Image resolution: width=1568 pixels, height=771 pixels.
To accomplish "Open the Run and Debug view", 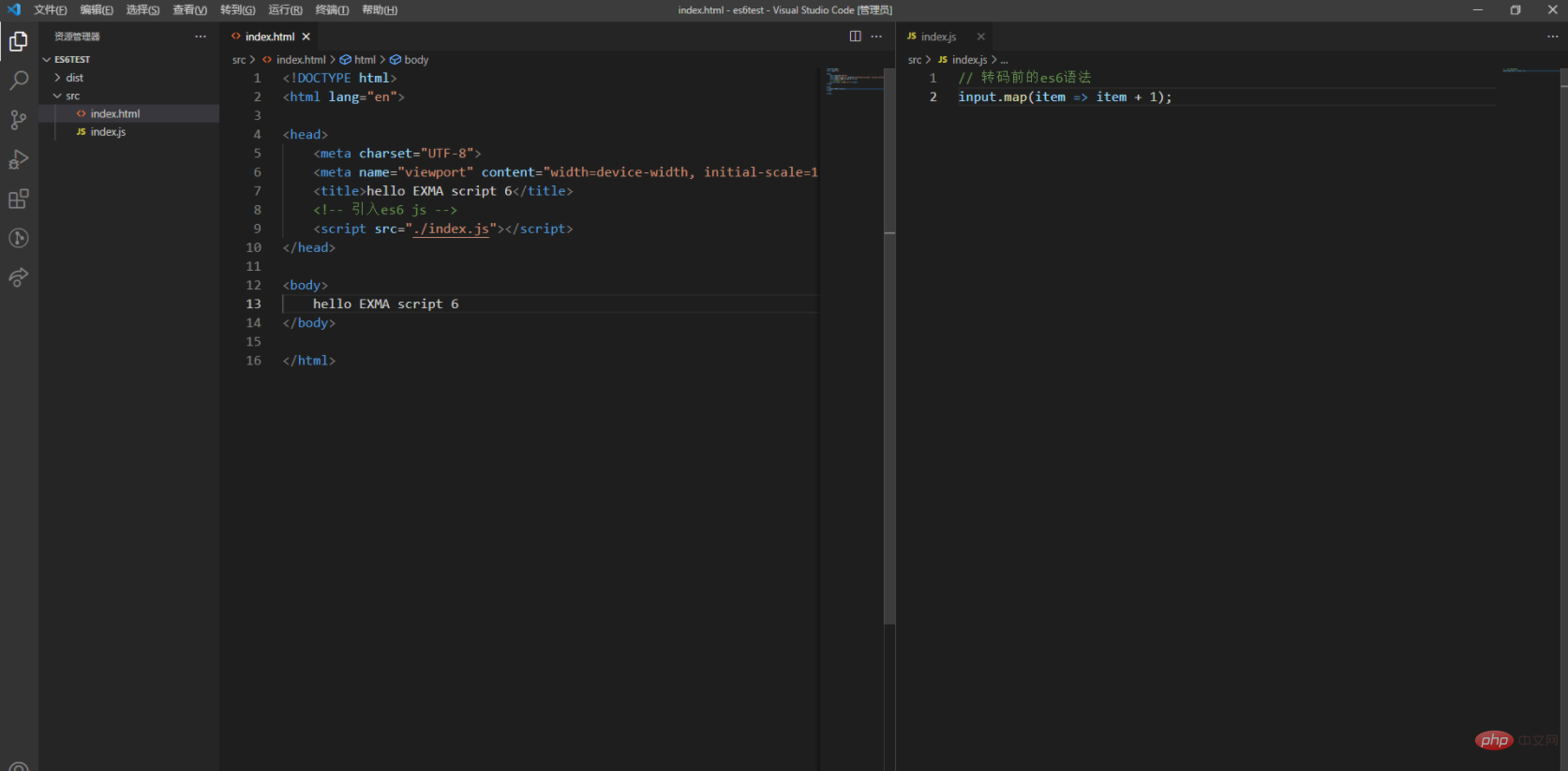I will coord(19,159).
